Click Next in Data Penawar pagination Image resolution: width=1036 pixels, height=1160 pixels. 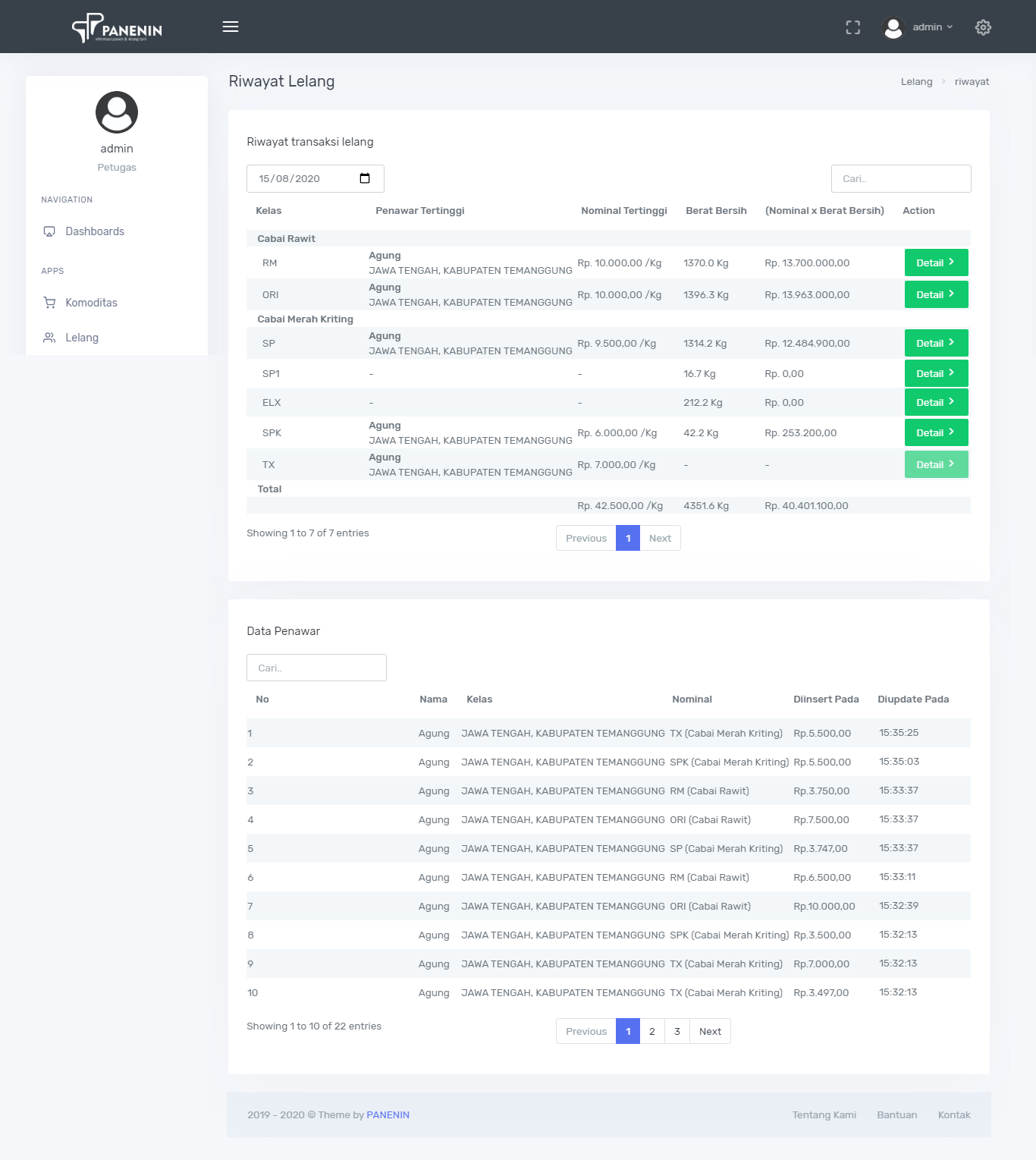click(x=710, y=1031)
